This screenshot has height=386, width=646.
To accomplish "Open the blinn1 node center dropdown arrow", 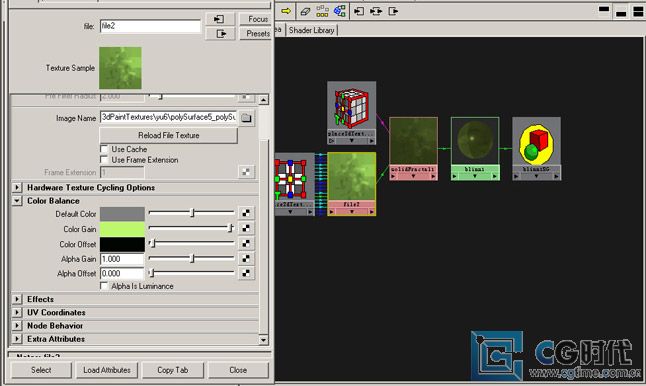I will (475, 176).
